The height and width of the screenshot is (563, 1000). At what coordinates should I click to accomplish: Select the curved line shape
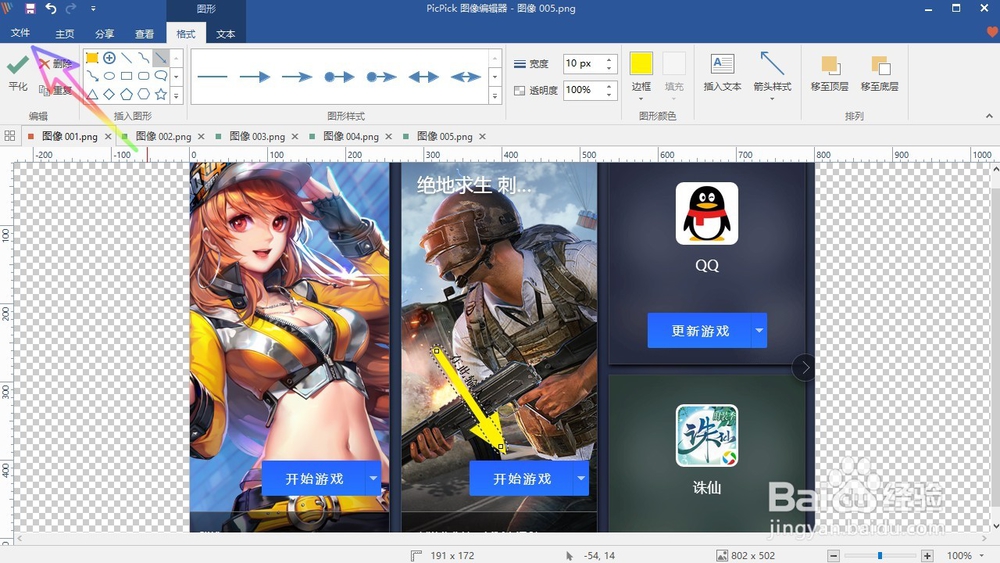coord(143,58)
